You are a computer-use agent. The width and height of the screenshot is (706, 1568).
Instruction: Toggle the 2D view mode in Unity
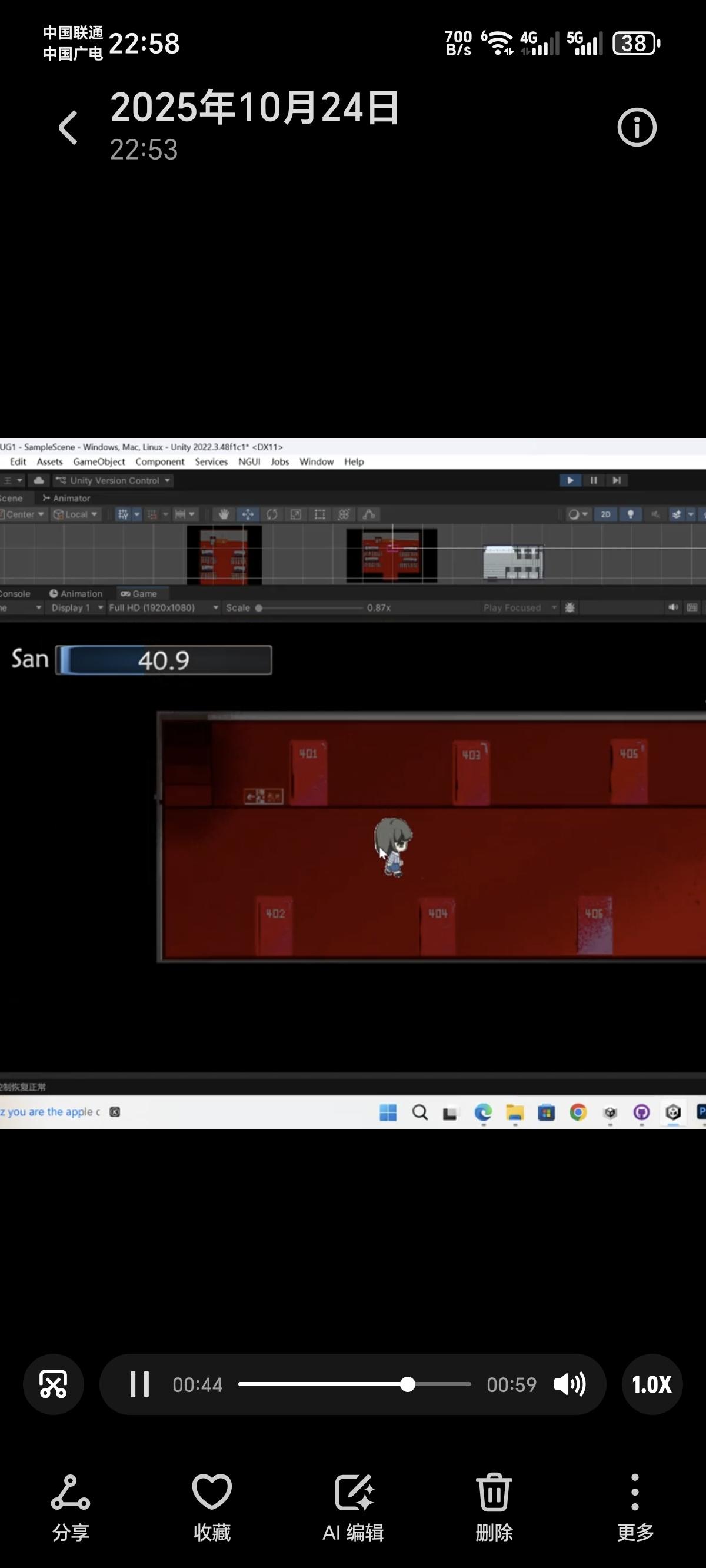605,514
